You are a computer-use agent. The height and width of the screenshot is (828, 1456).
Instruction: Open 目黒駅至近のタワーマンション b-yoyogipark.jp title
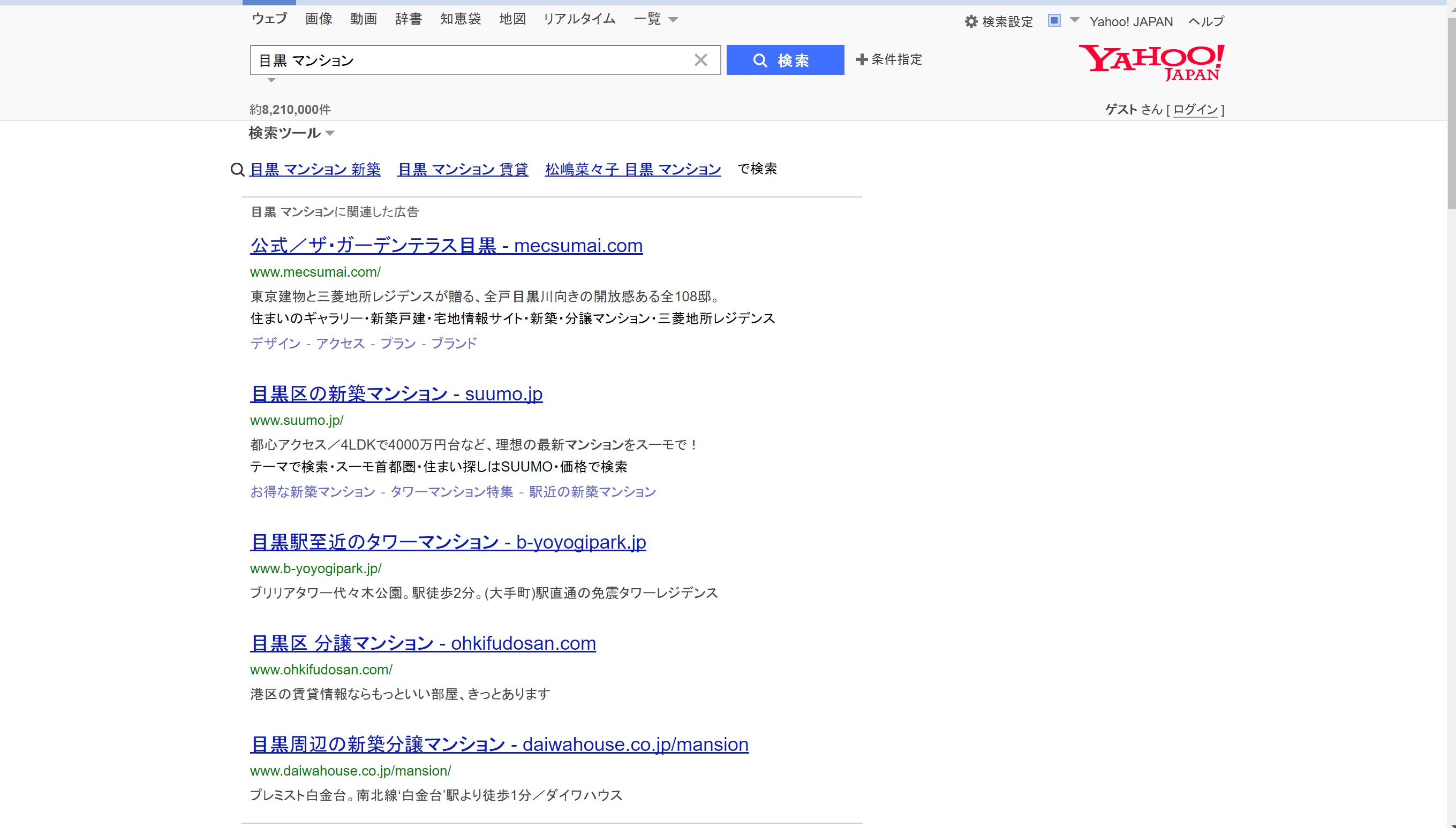tap(448, 542)
